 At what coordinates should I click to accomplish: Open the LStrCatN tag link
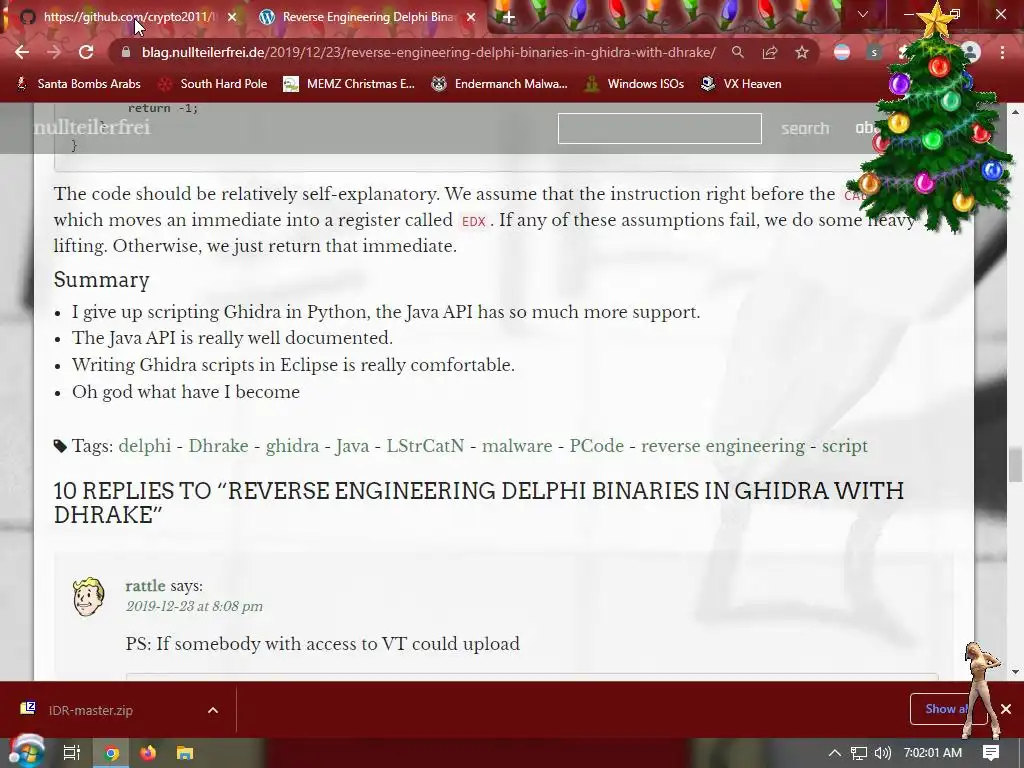point(425,446)
